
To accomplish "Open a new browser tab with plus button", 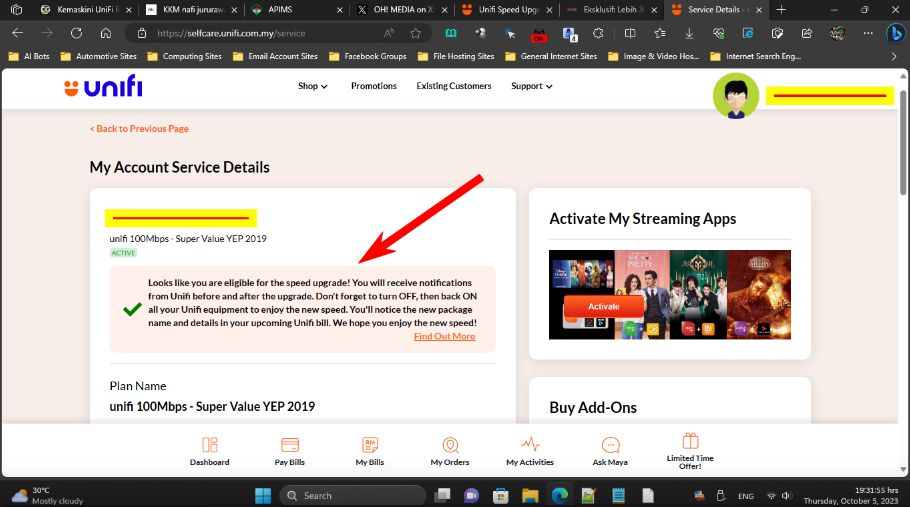I will (x=781, y=10).
